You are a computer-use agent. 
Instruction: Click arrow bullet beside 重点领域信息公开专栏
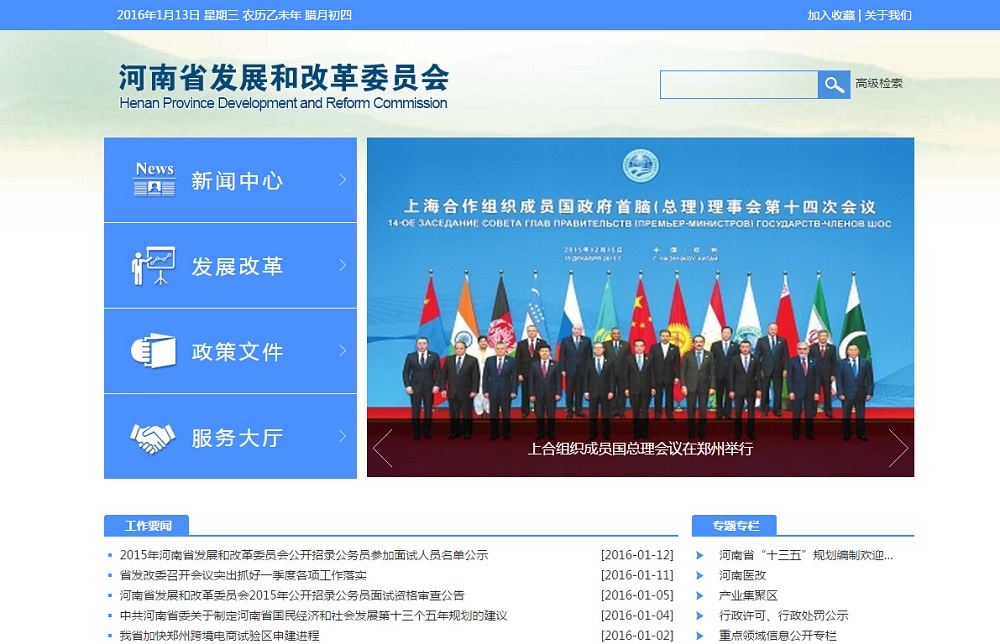point(700,636)
